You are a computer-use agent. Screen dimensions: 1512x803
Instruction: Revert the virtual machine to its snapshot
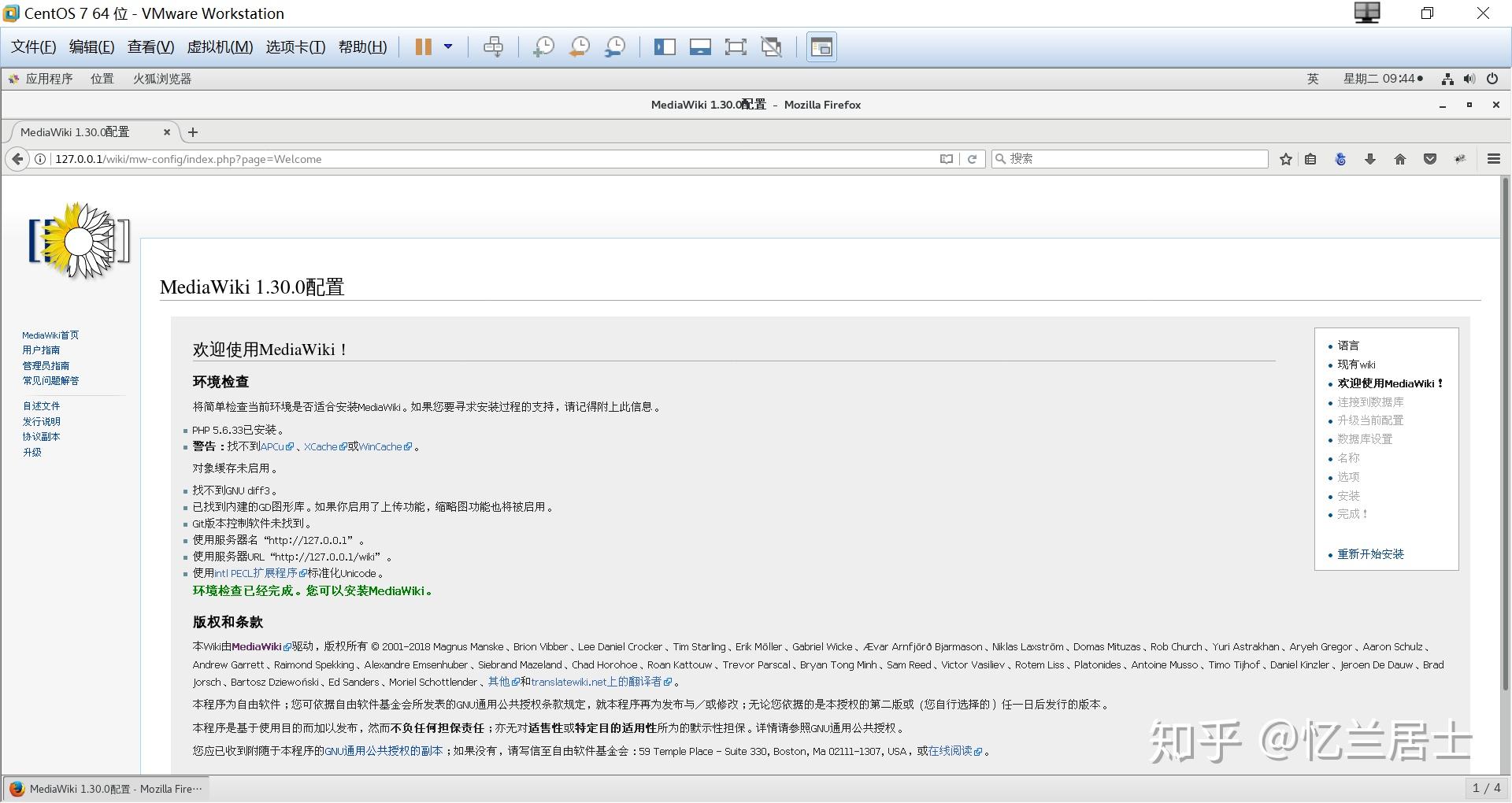point(579,46)
